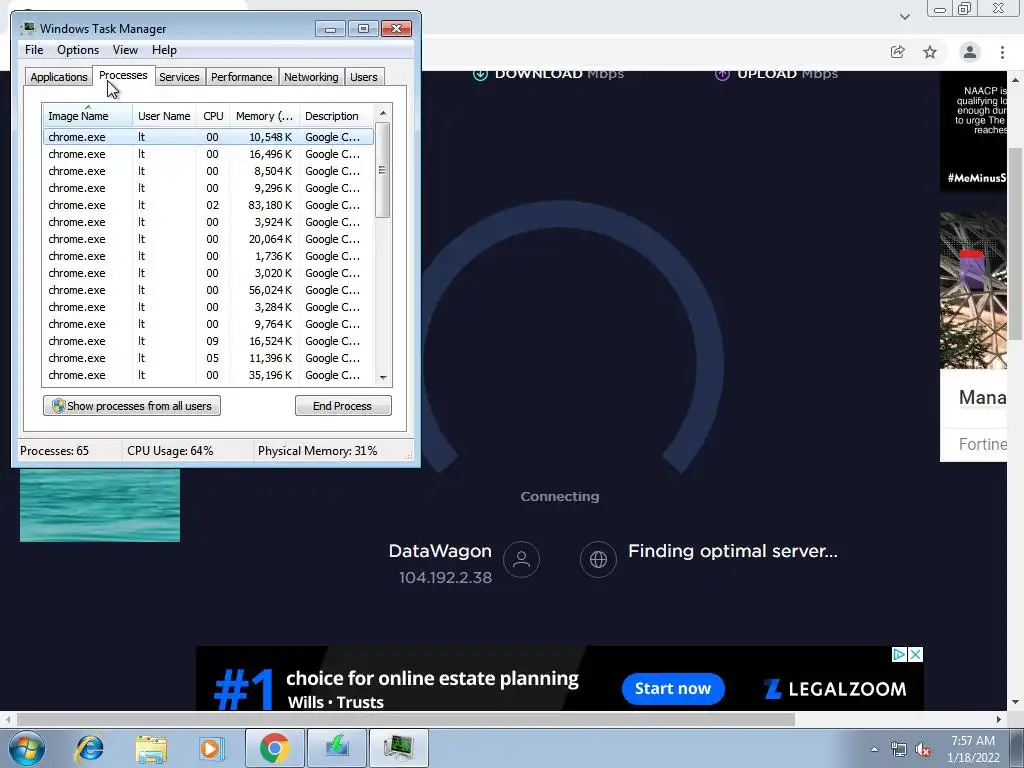Click Task Manager icon in taskbar
Screen dimensions: 1024x768
click(399, 748)
